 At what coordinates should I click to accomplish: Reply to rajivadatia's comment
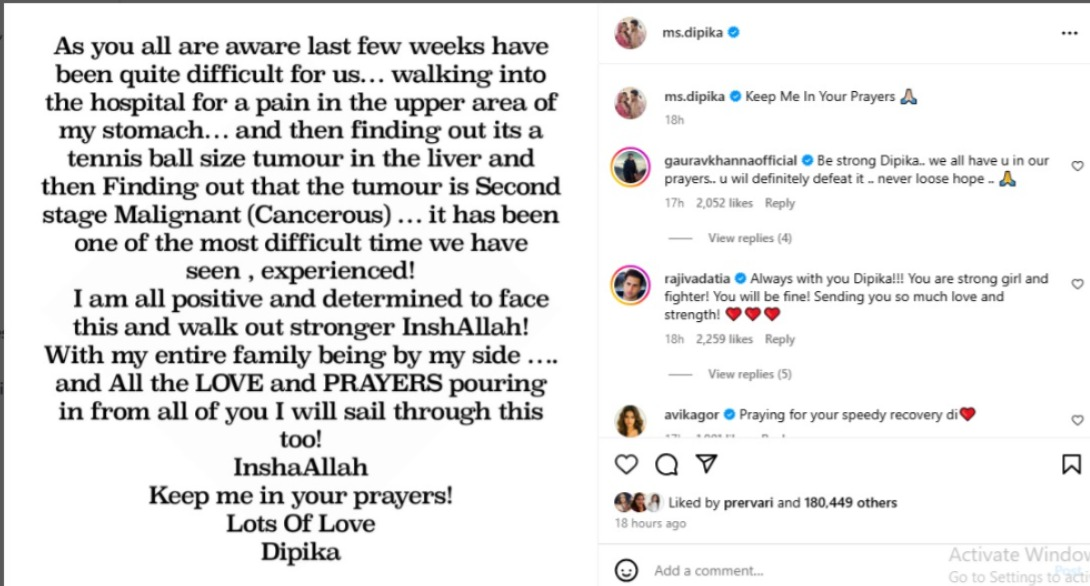[x=780, y=339]
